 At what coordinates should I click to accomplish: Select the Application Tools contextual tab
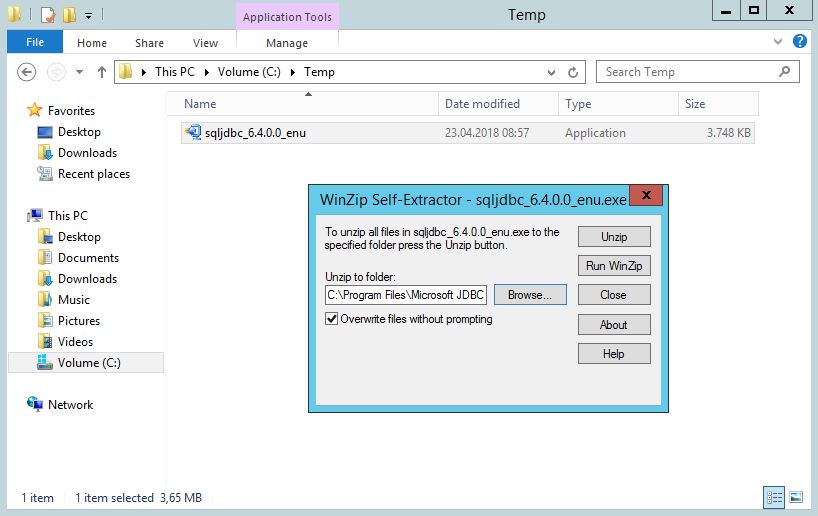[287, 17]
